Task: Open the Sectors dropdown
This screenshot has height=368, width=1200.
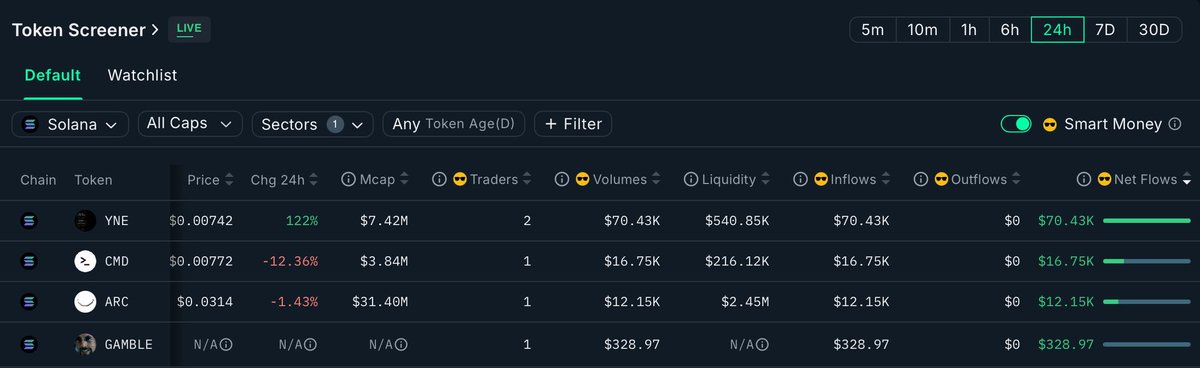Action: pyautogui.click(x=313, y=124)
